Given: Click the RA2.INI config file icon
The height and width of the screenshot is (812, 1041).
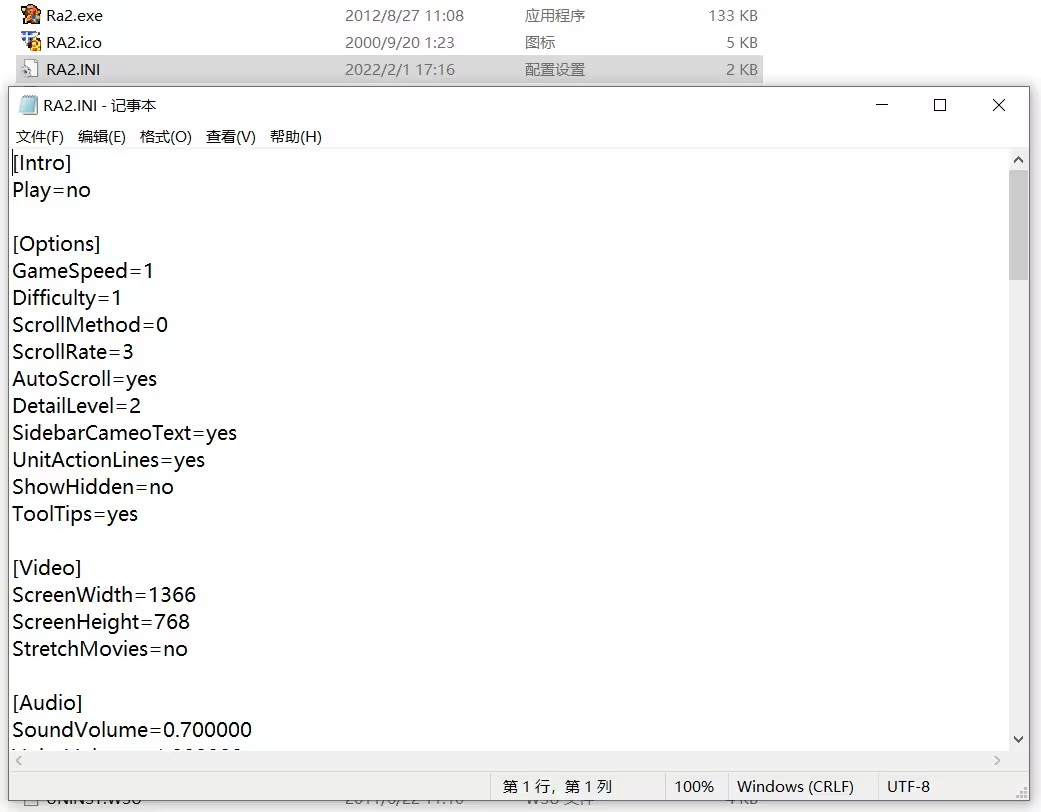Looking at the screenshot, I should click(29, 68).
